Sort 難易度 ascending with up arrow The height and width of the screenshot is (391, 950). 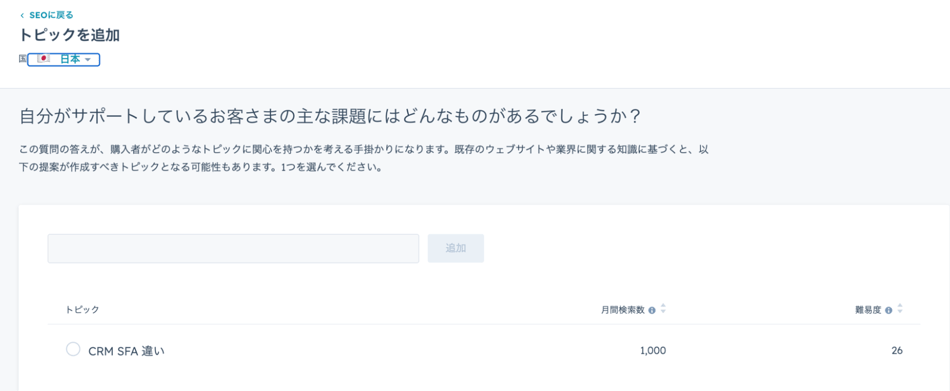[900, 306]
